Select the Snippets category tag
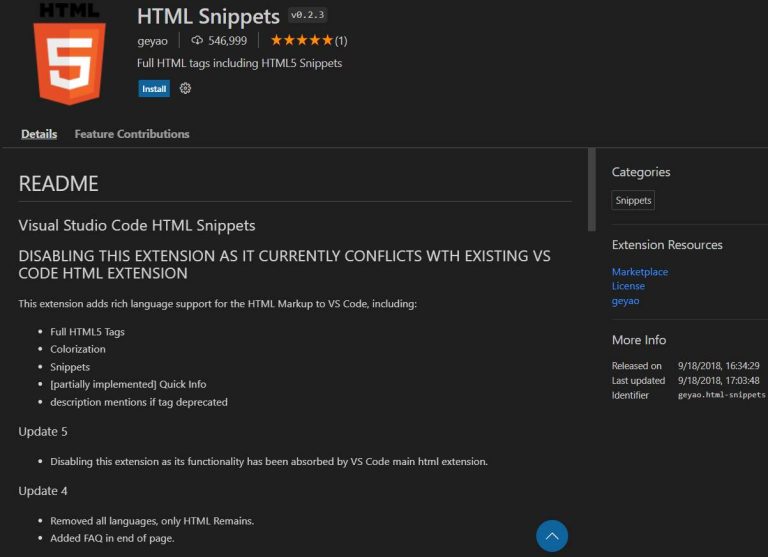The width and height of the screenshot is (768, 557). (x=633, y=201)
